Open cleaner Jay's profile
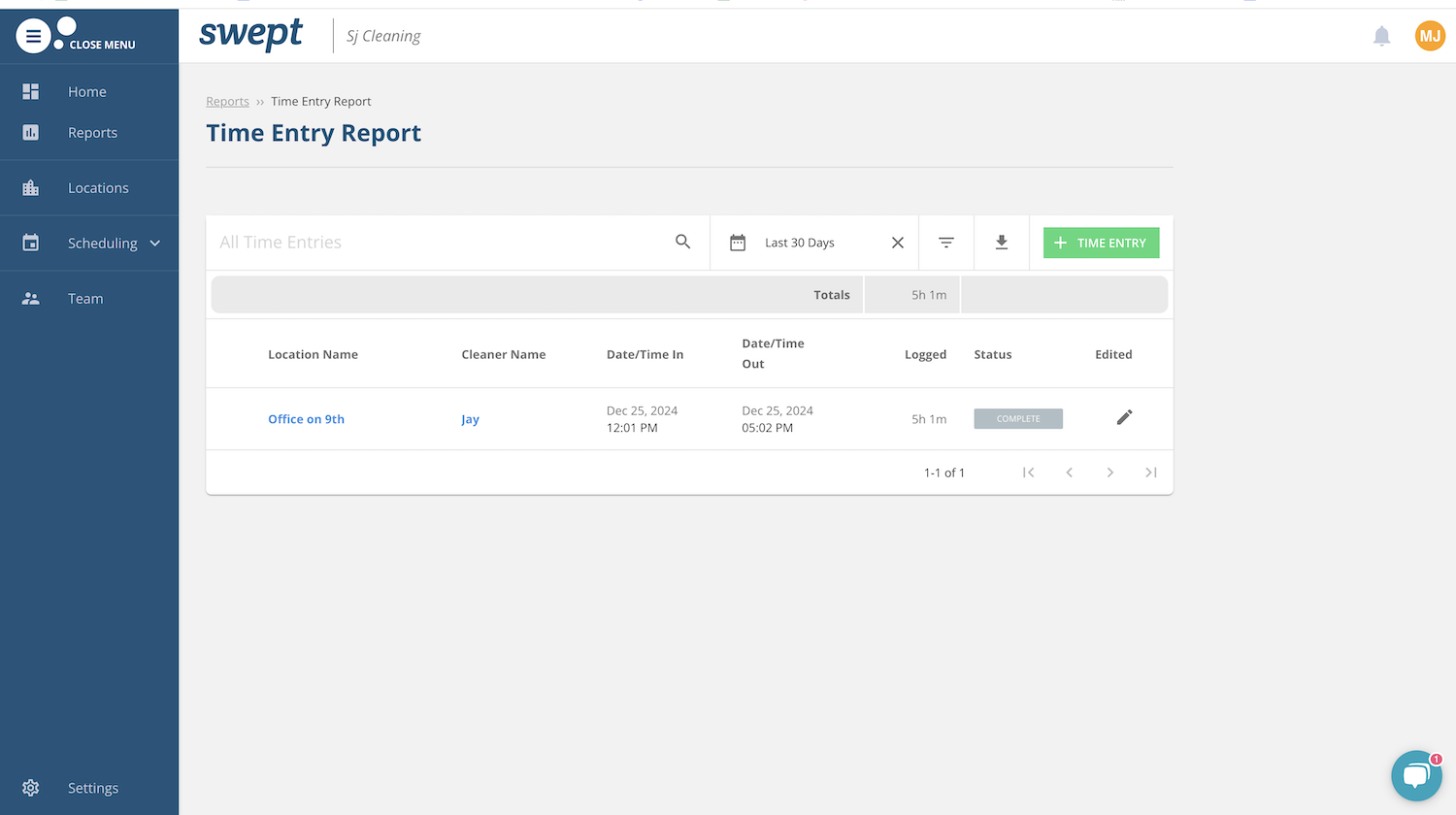The width and height of the screenshot is (1456, 815). point(470,418)
